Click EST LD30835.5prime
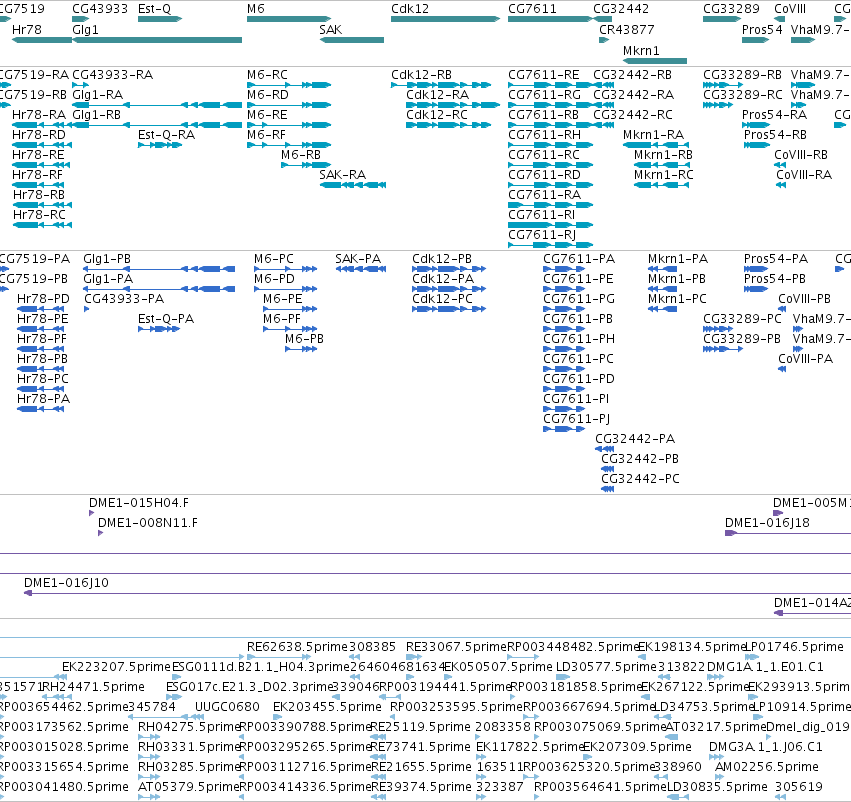The width and height of the screenshot is (851, 802). (717, 786)
